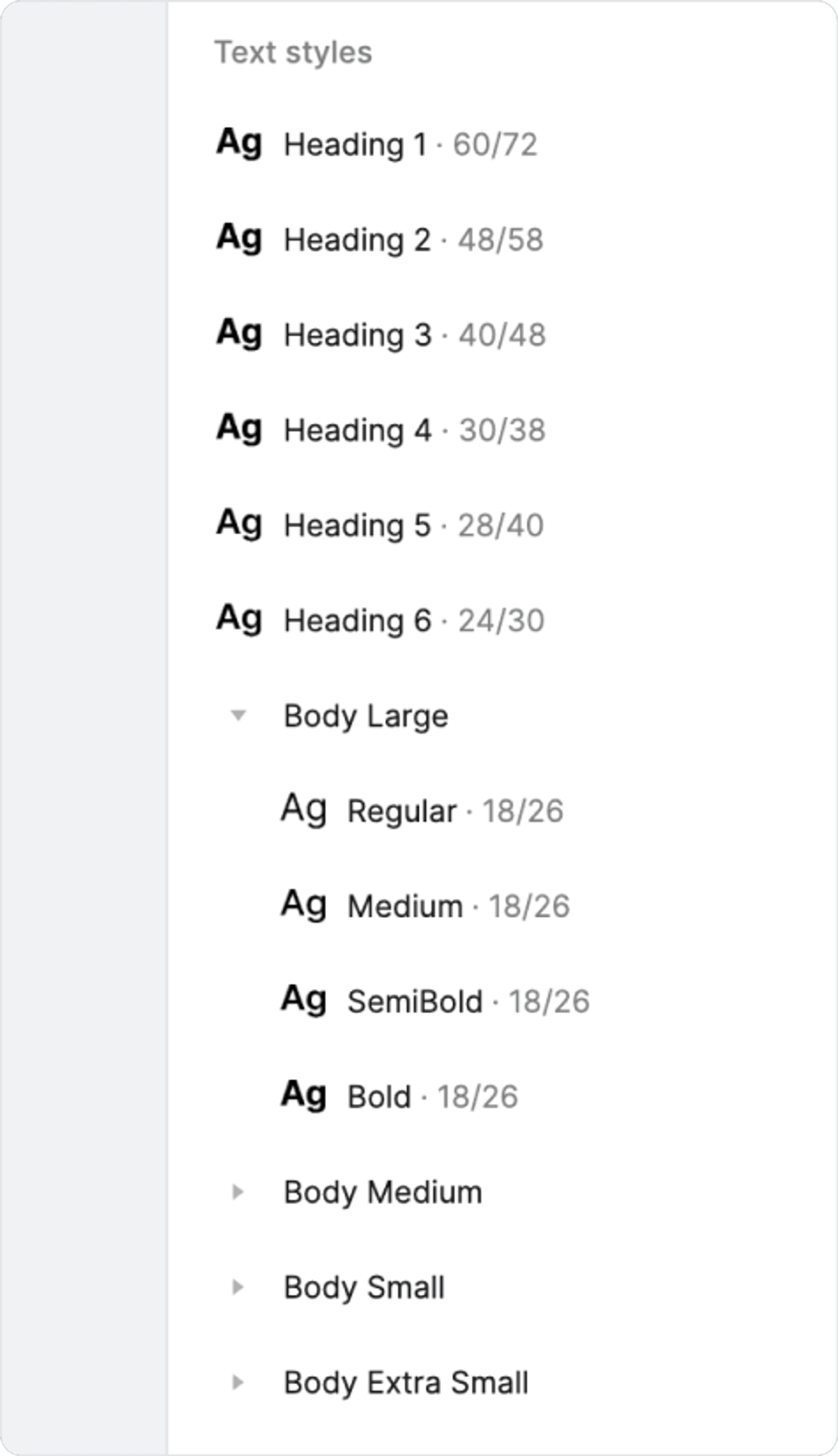This screenshot has height=1456, width=838.
Task: Click the Ag preview icon for Heading 2
Action: click(239, 239)
